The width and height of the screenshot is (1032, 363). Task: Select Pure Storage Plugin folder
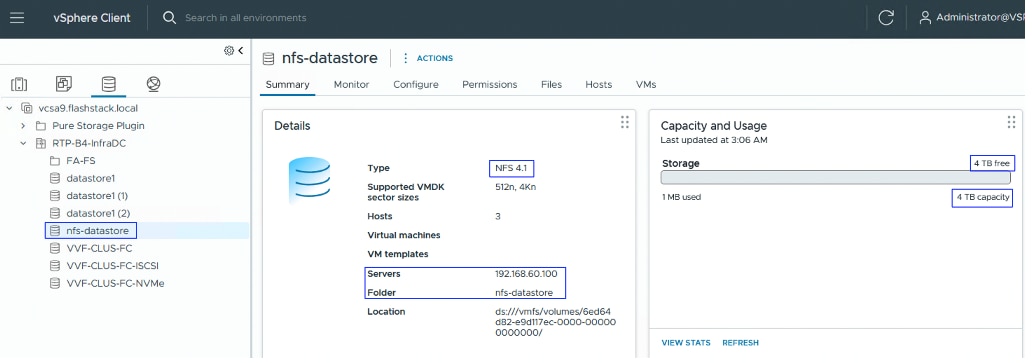point(99,126)
